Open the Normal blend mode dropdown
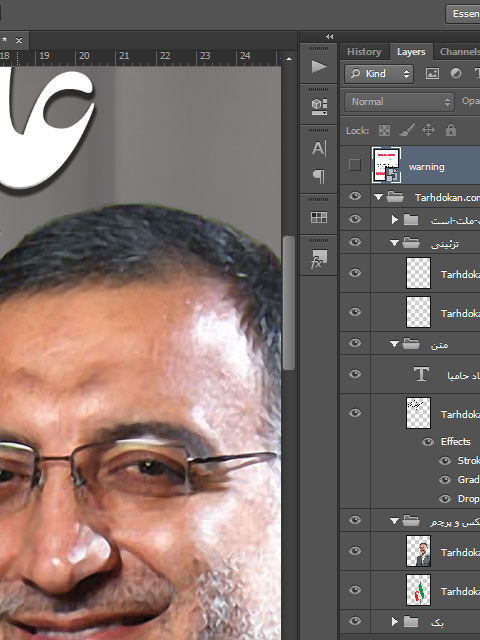Image resolution: width=480 pixels, height=640 pixels. [399, 102]
